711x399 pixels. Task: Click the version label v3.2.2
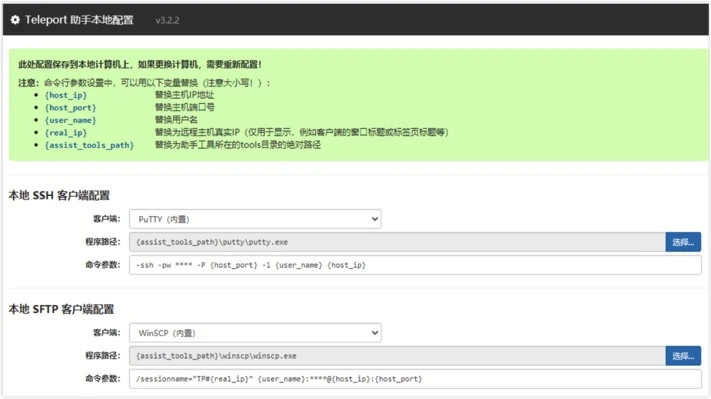pos(167,20)
